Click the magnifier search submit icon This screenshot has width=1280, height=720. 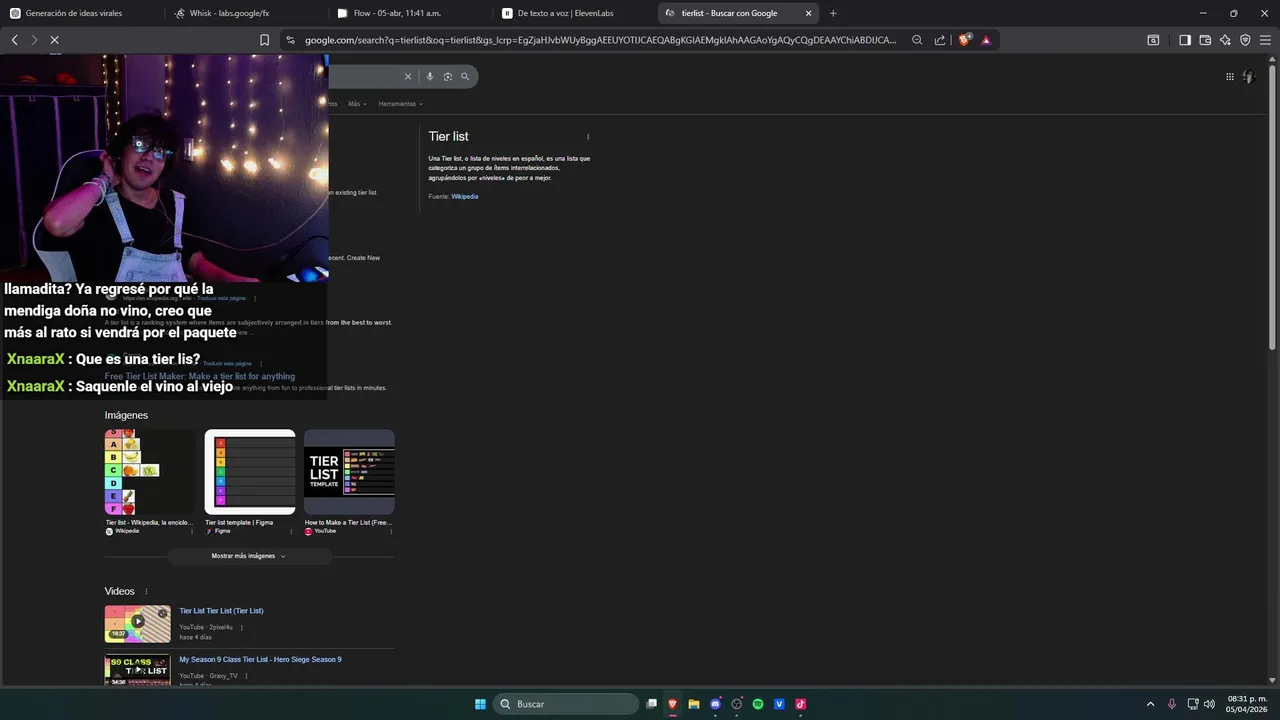(465, 76)
